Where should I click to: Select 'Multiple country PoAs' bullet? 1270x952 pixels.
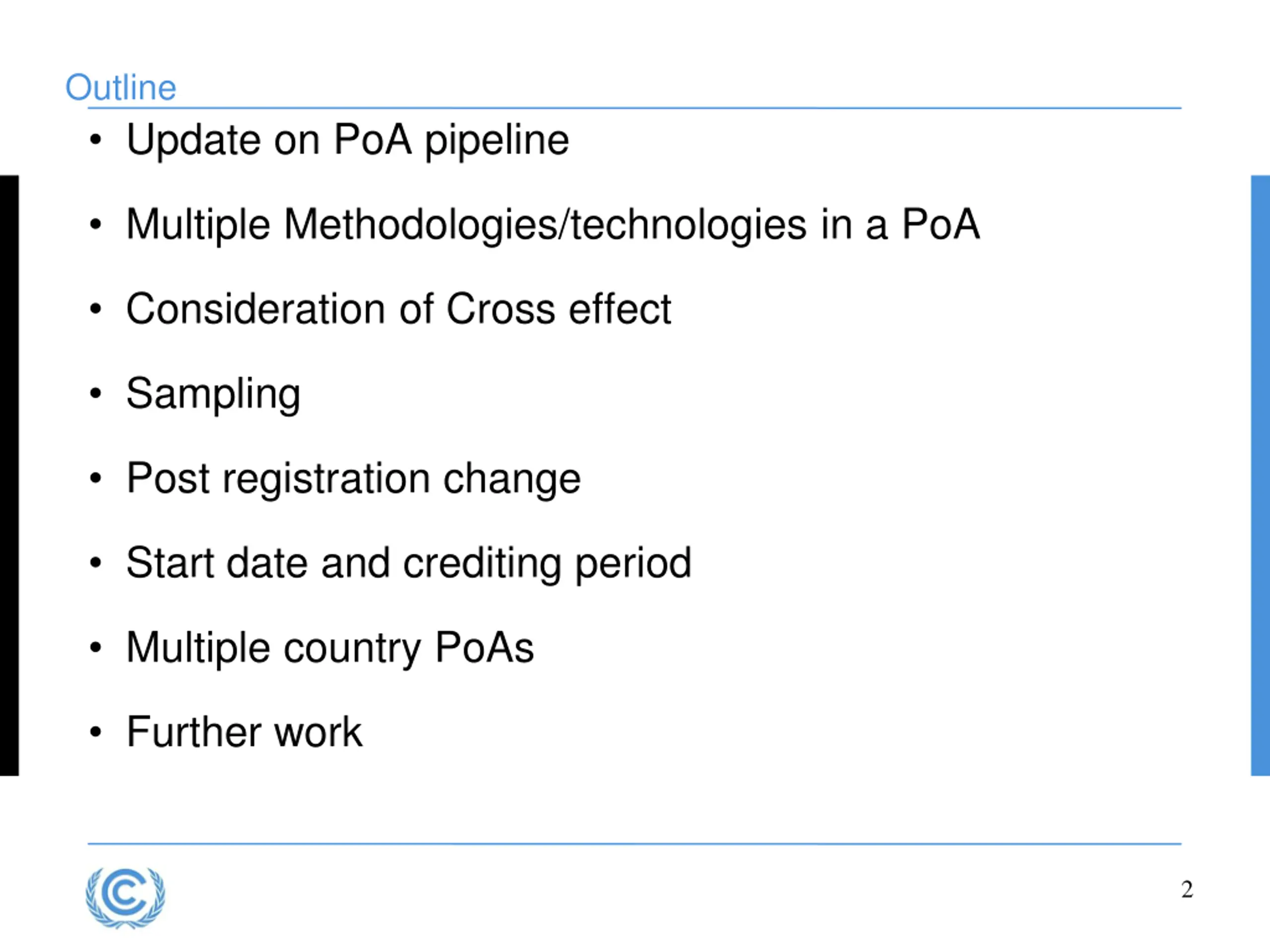pos(330,649)
